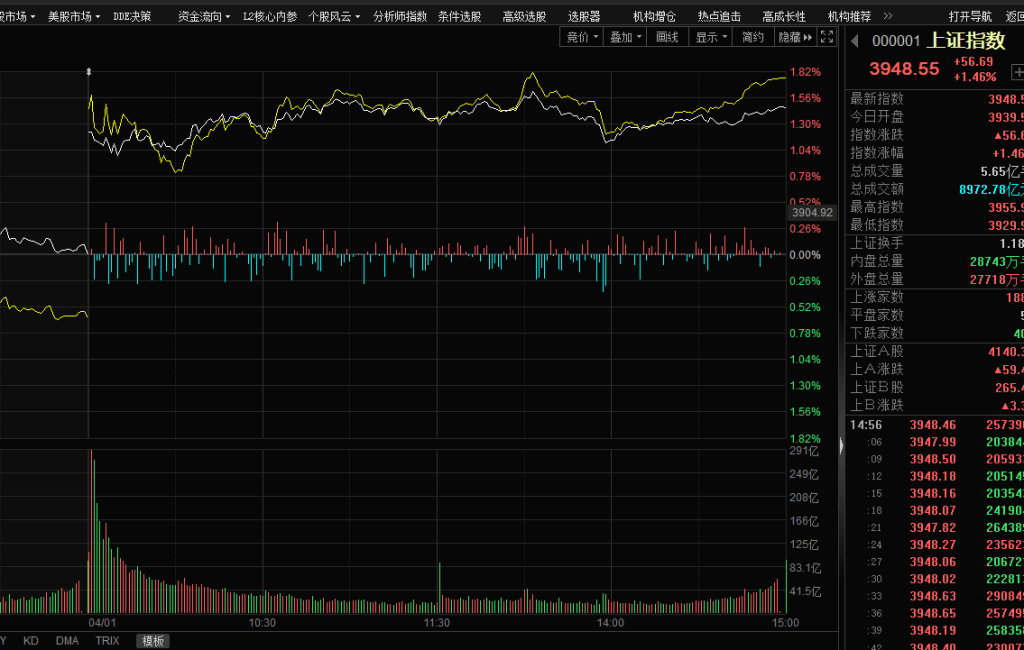Click the double-chevron more menu icon
The width and height of the screenshot is (1024, 650).
808,37
